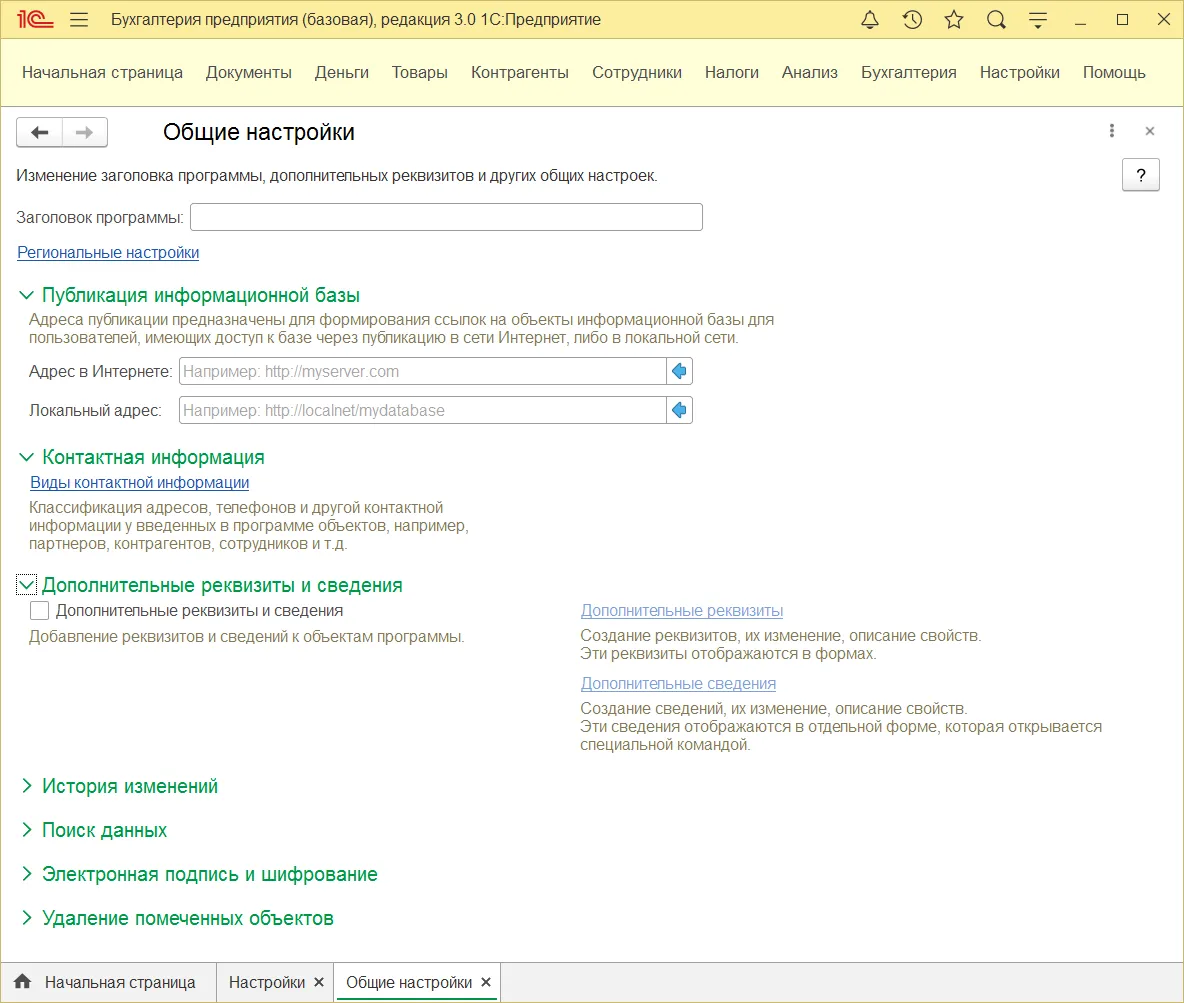1184x1003 pixels.
Task: Open favorites star icon
Action: click(954, 20)
